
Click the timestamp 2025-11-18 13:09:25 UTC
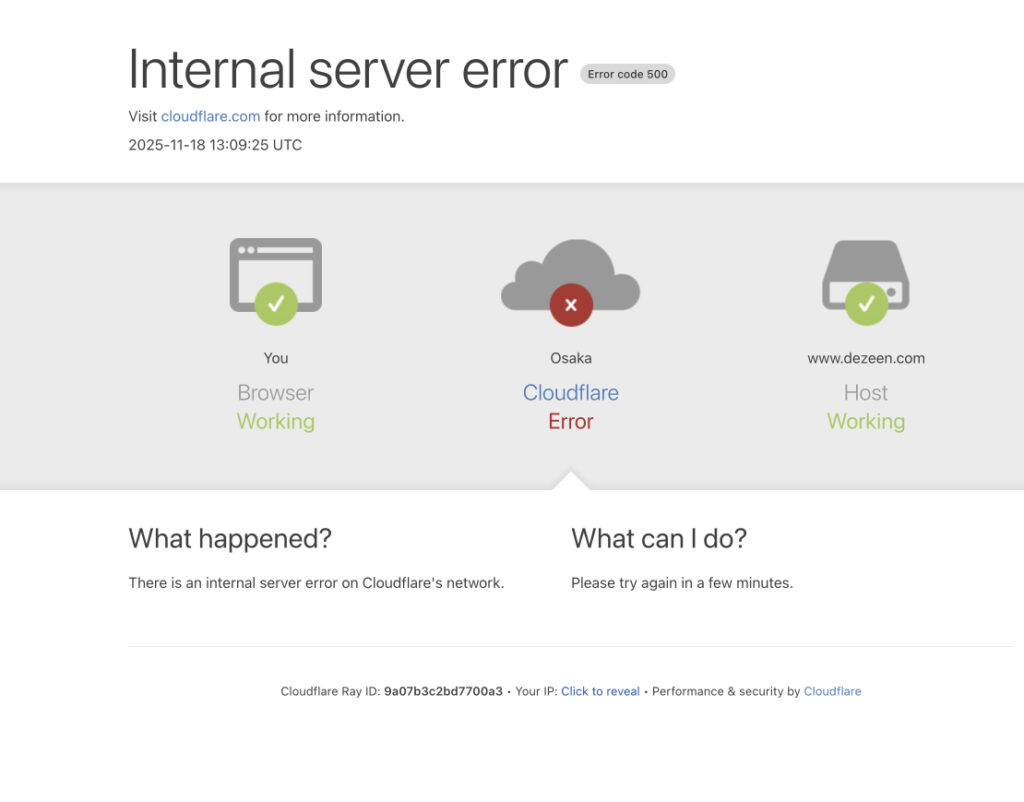(215, 145)
